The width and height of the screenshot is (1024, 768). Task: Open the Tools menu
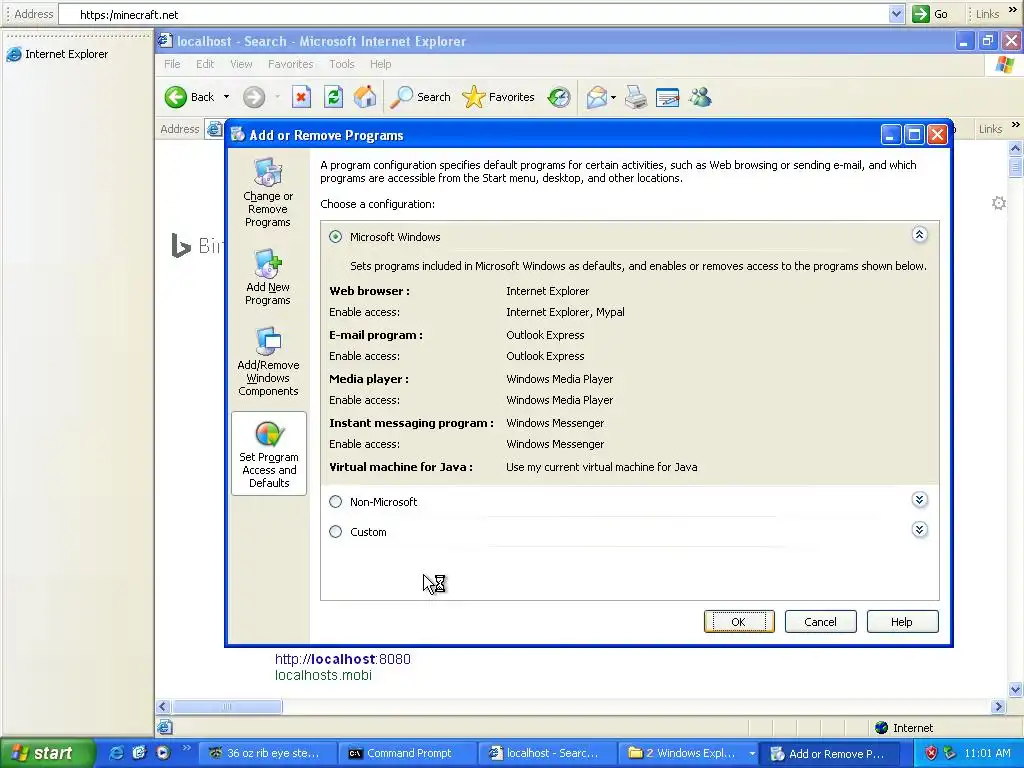pos(342,64)
